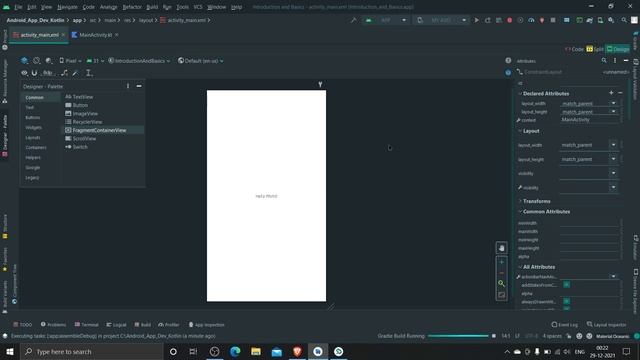Expand the Transforms section
This screenshot has height=360, width=640.
click(x=520, y=201)
